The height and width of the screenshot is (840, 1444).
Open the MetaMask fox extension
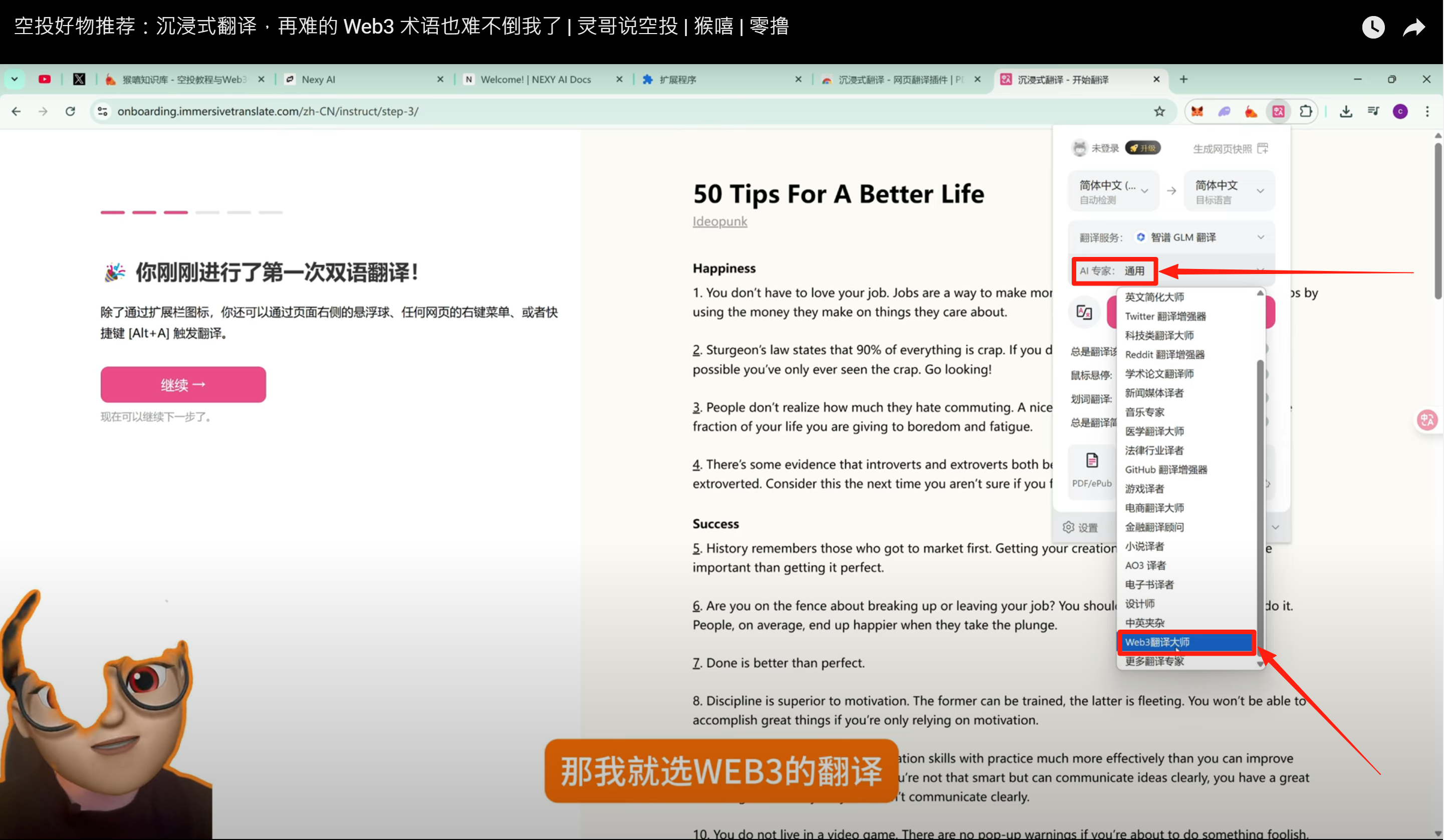pyautogui.click(x=1197, y=111)
